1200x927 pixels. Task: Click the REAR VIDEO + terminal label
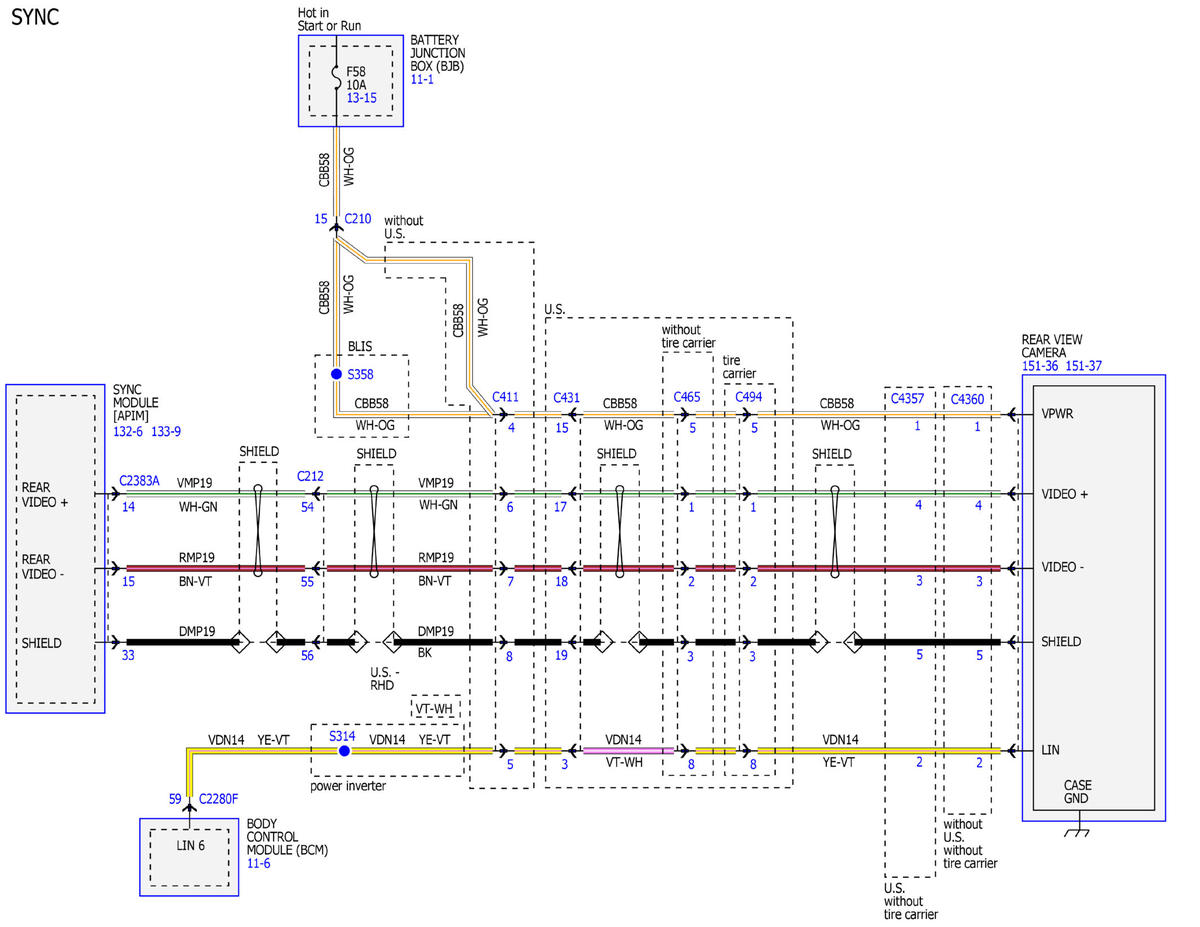pos(45,495)
